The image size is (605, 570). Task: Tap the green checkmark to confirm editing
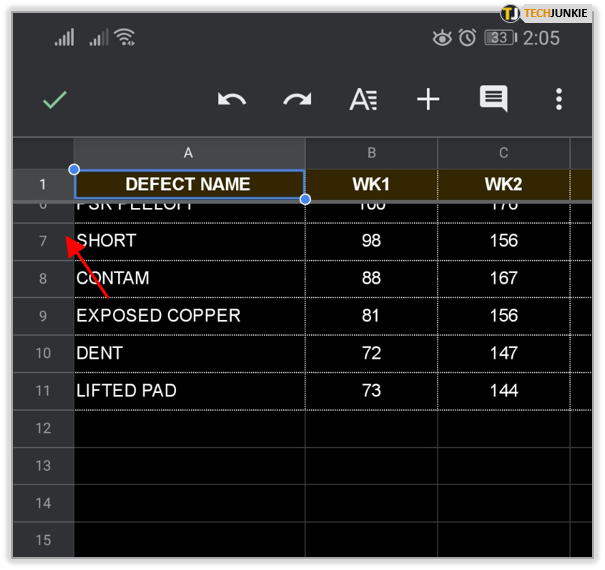tap(55, 99)
